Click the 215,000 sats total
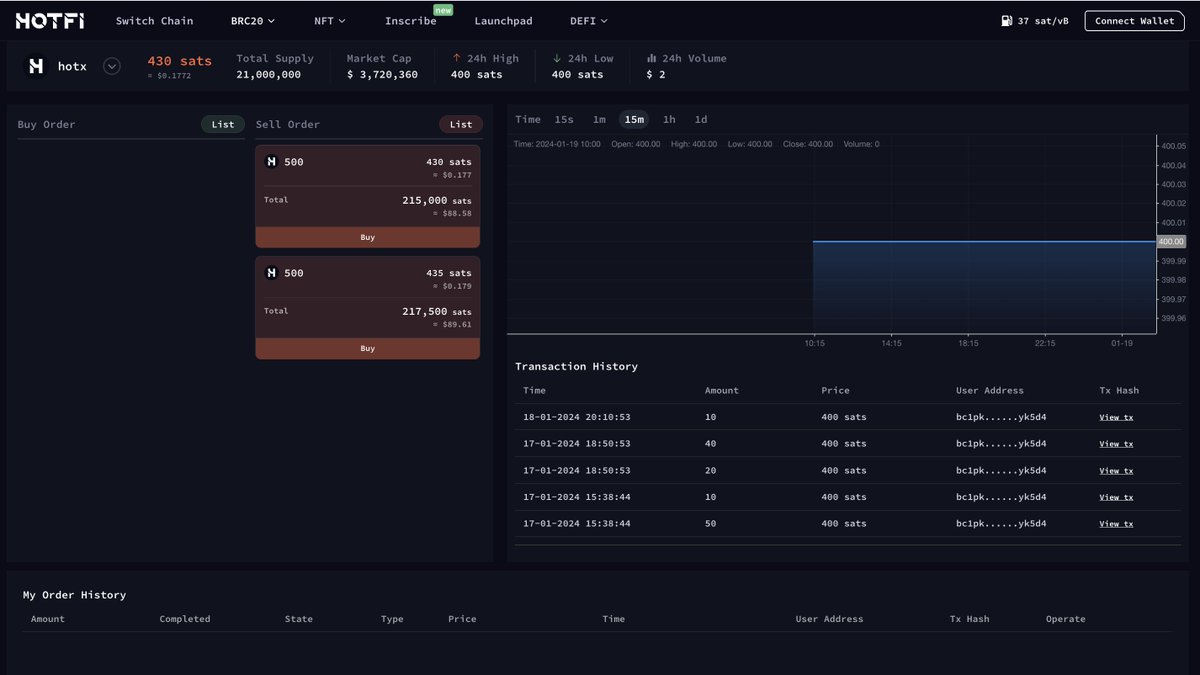1200x675 pixels. (436, 200)
